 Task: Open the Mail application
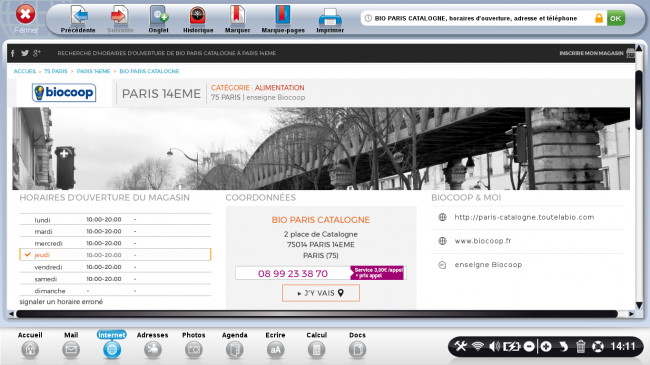(71, 345)
